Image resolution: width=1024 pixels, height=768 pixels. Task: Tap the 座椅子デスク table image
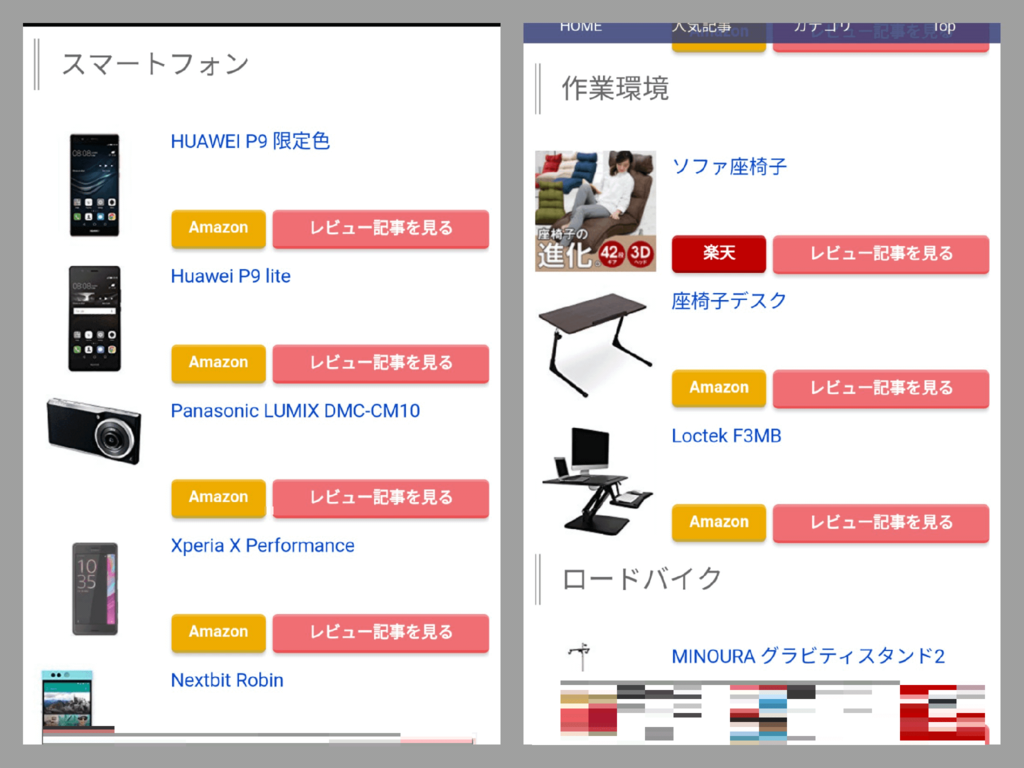point(594,344)
